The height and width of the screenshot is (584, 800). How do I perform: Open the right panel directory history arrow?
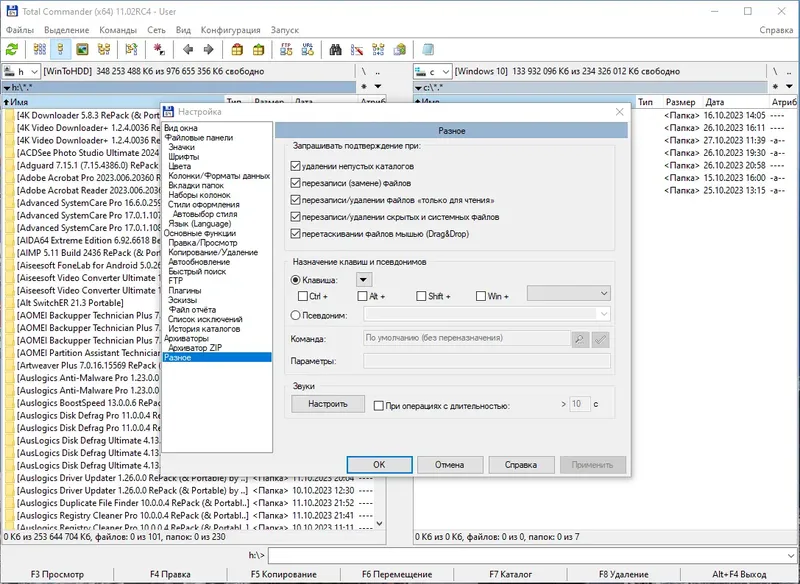pos(789,87)
